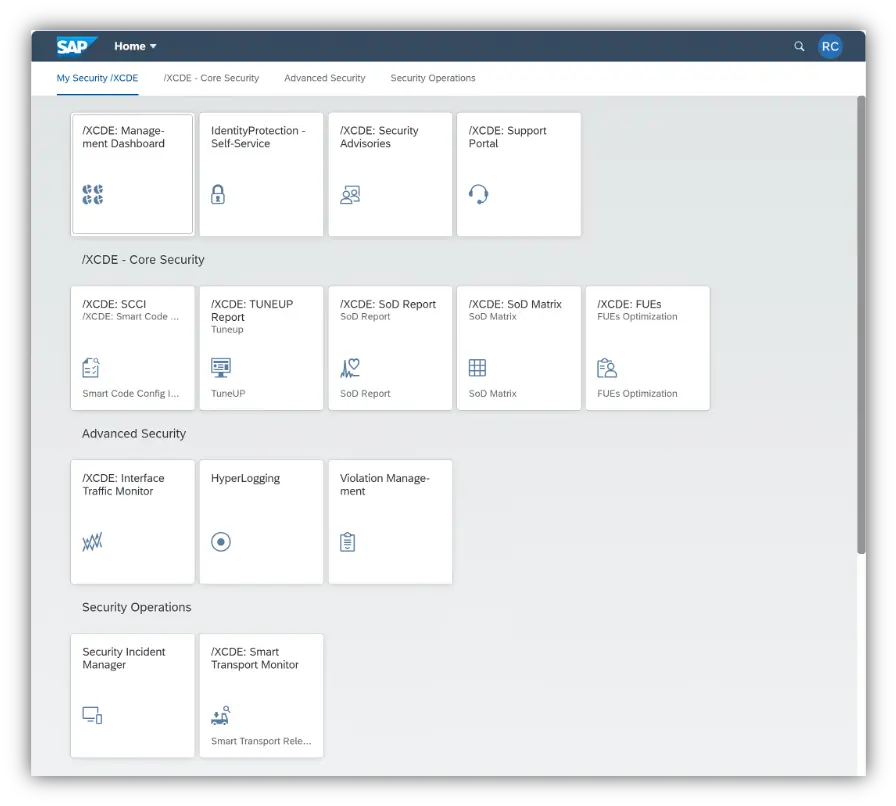
Task: Click 'Smart Transport Rele...' footer text
Action: (x=261, y=741)
